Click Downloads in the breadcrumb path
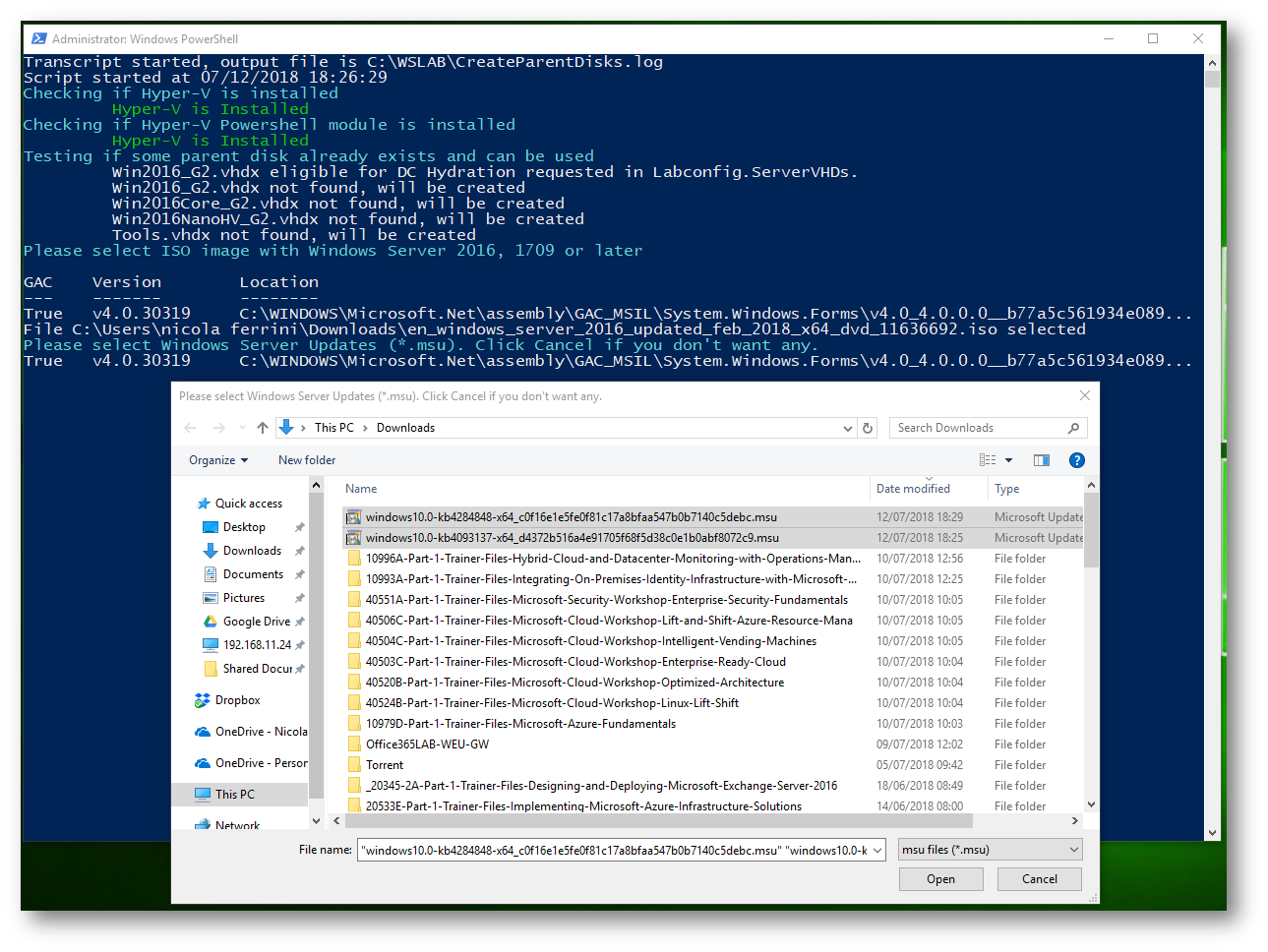The width and height of the screenshot is (1268, 952). (405, 428)
